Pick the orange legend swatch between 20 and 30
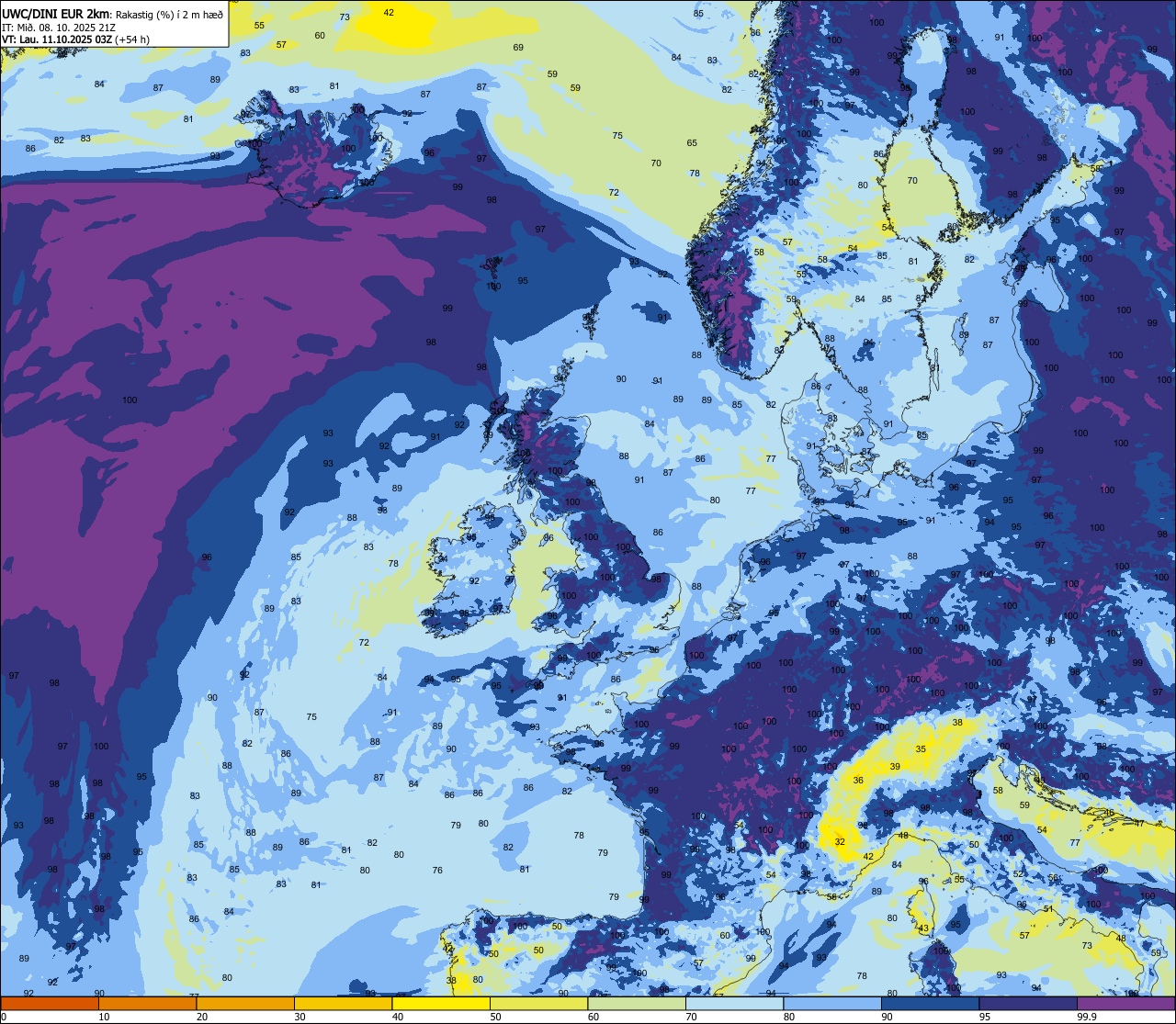This screenshot has width=1176, height=1024. click(245, 1003)
